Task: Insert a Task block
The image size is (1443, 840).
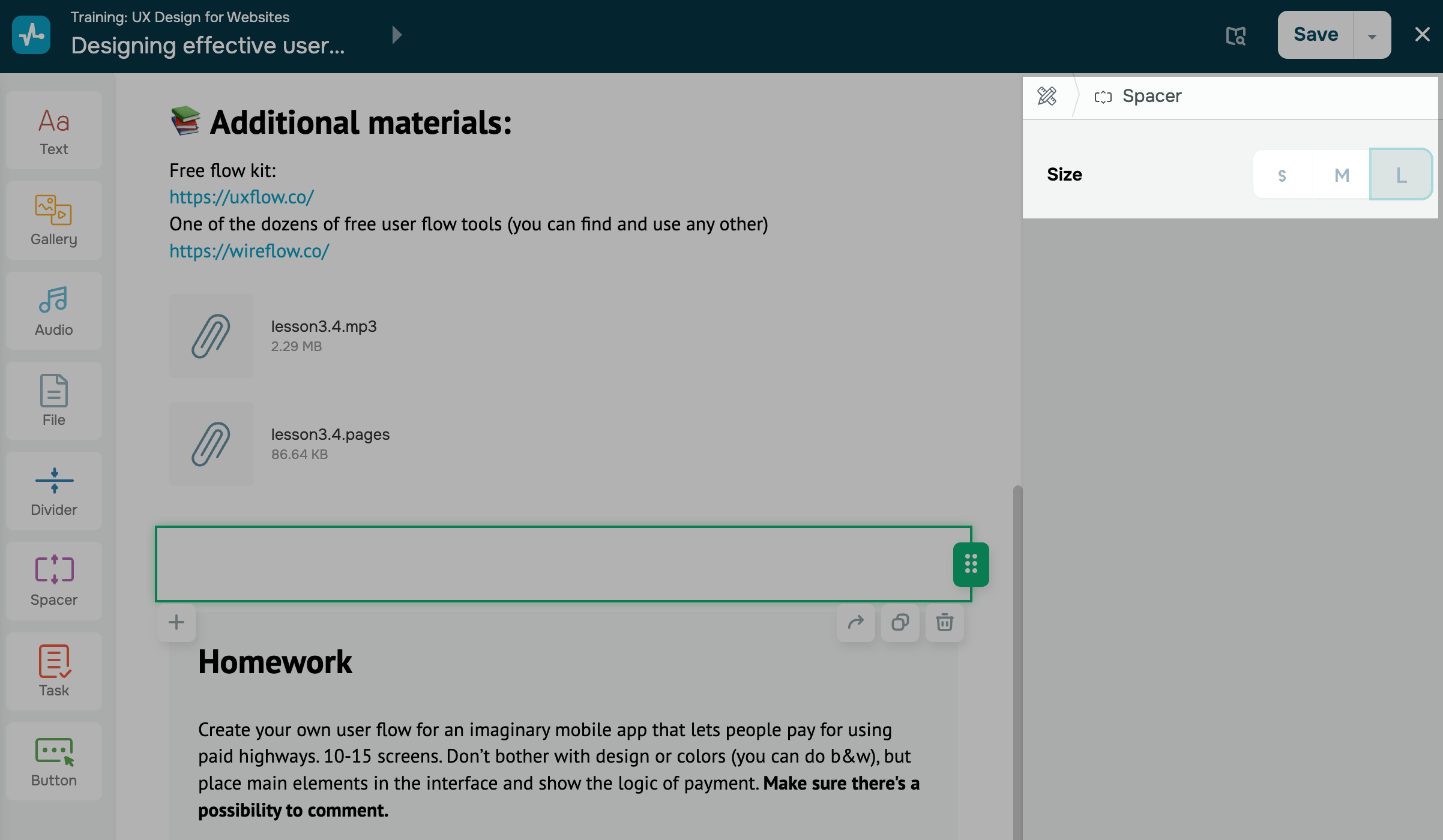Action: click(53, 671)
